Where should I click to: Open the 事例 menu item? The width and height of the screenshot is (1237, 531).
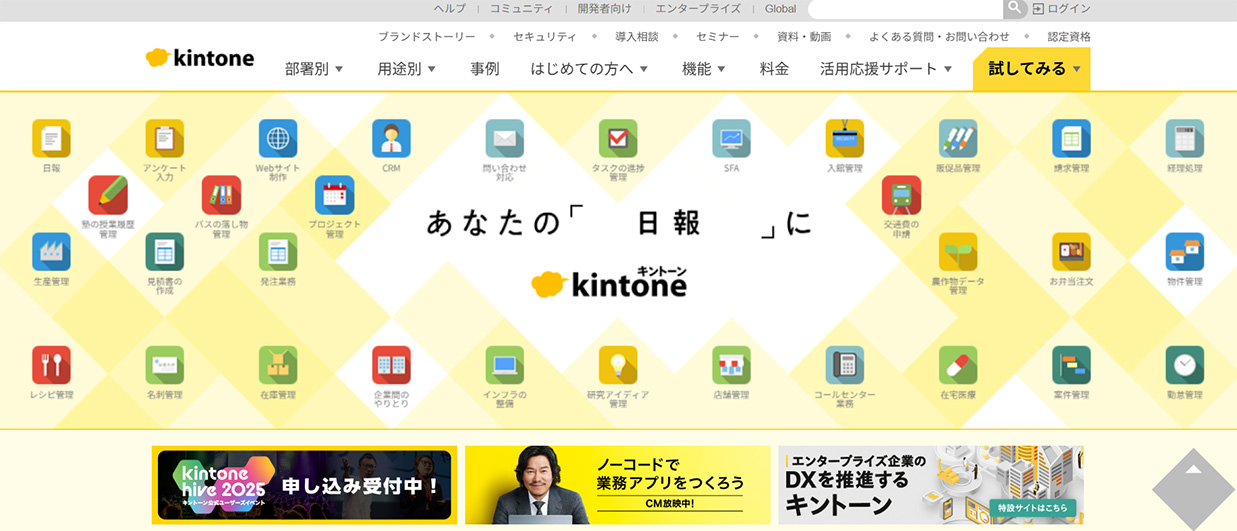[485, 69]
